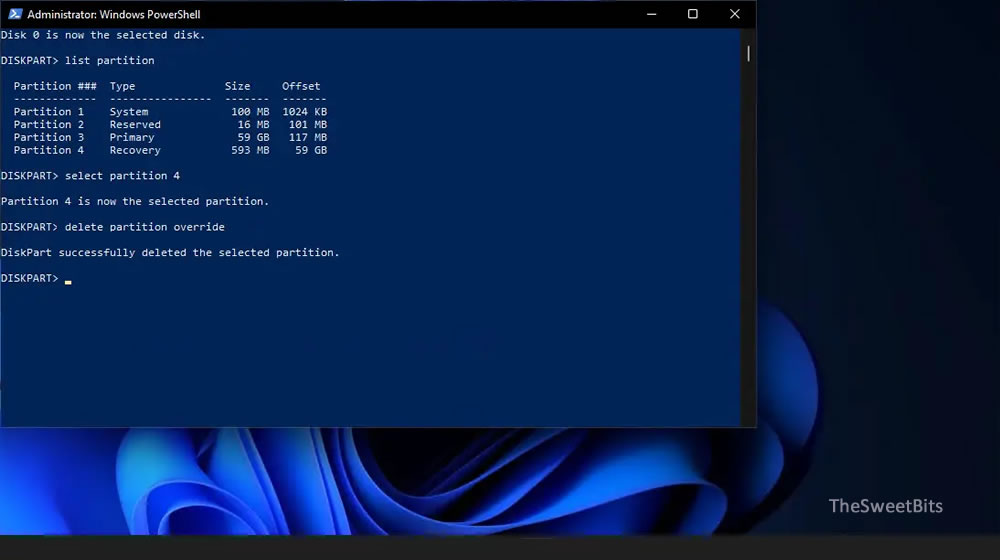The image size is (1000, 560).
Task: Click the 'Partition 1' row label
Action: point(48,112)
